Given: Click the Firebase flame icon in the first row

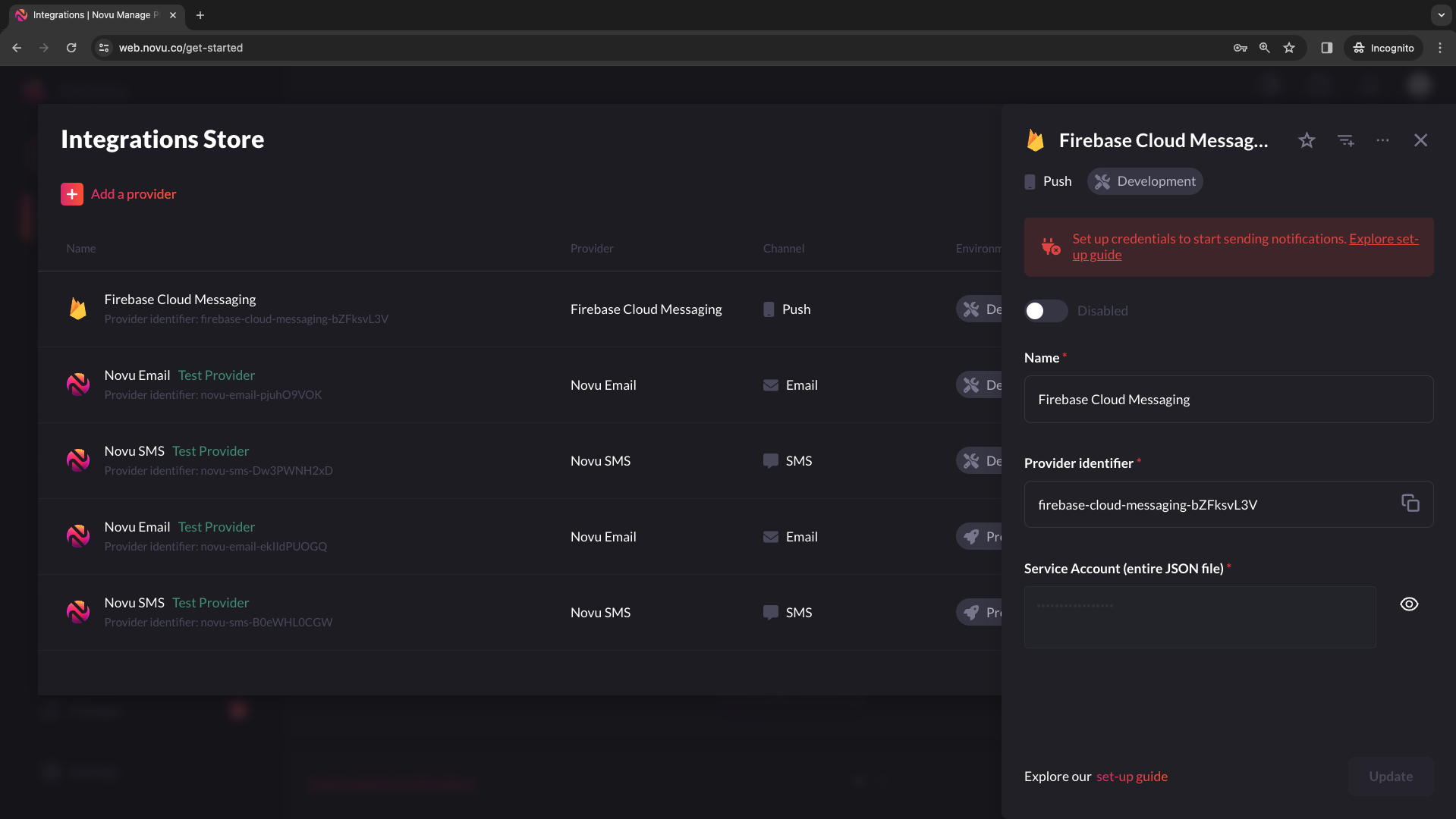Looking at the screenshot, I should coord(78,309).
